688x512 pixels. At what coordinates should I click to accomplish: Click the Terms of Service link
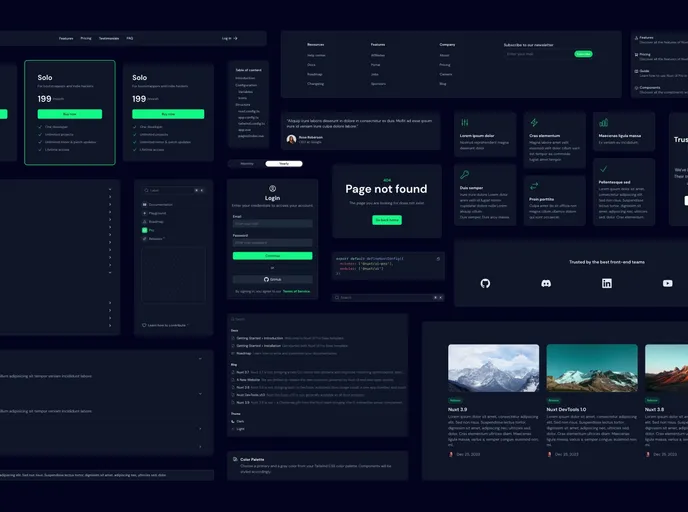click(296, 291)
